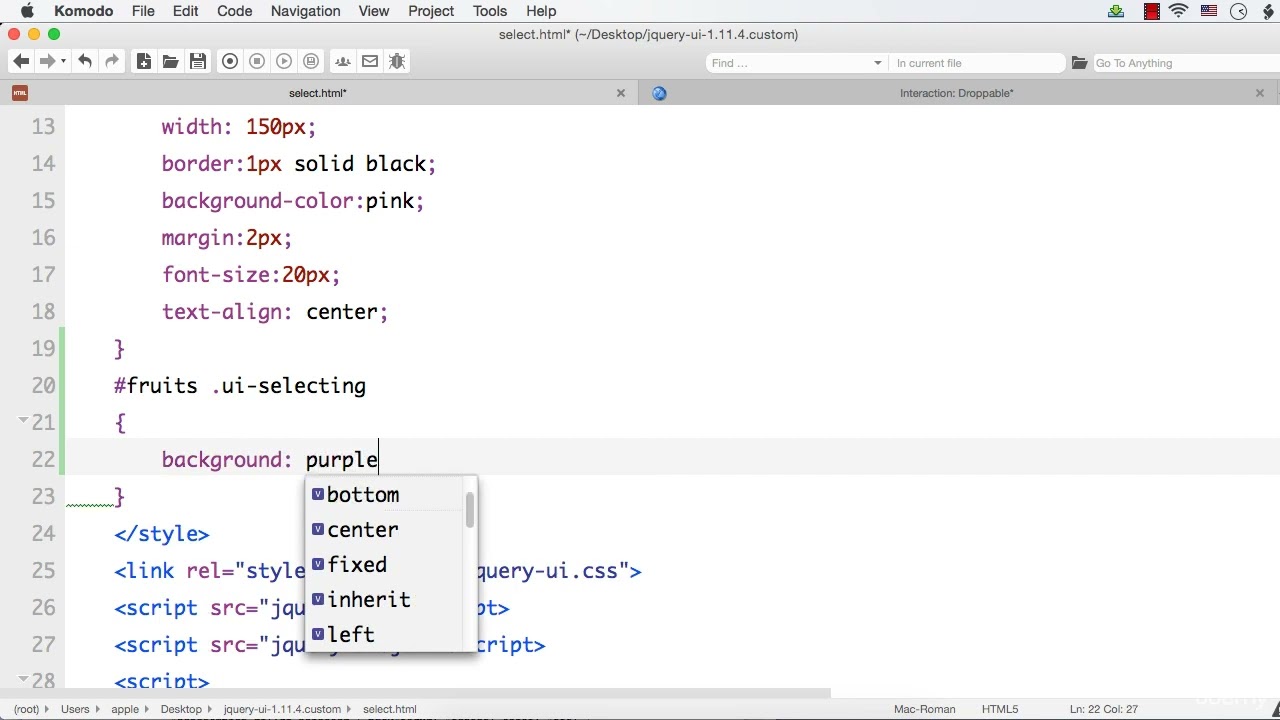
Task: Open the Komodo application menu
Action: (x=84, y=11)
